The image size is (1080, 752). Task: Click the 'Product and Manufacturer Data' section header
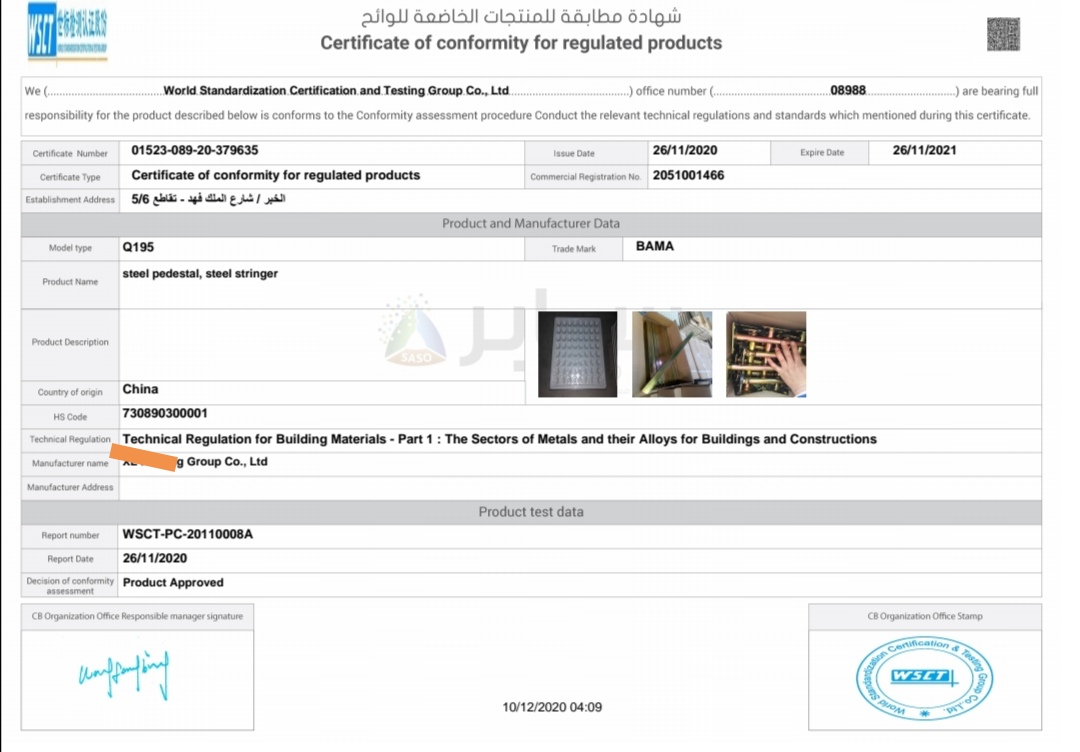click(530, 223)
